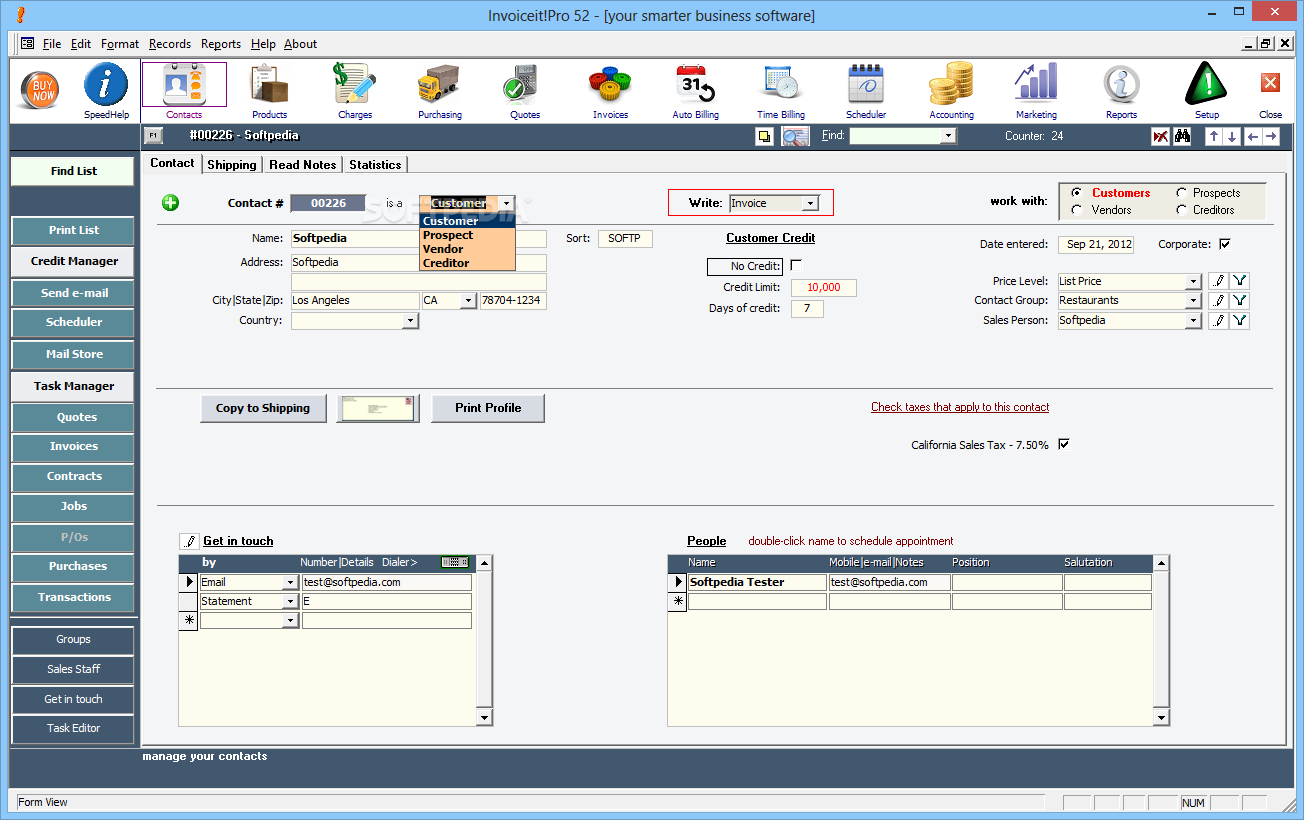Expand the Price Level dropdown
Viewport: 1304px width, 820px height.
1193,282
